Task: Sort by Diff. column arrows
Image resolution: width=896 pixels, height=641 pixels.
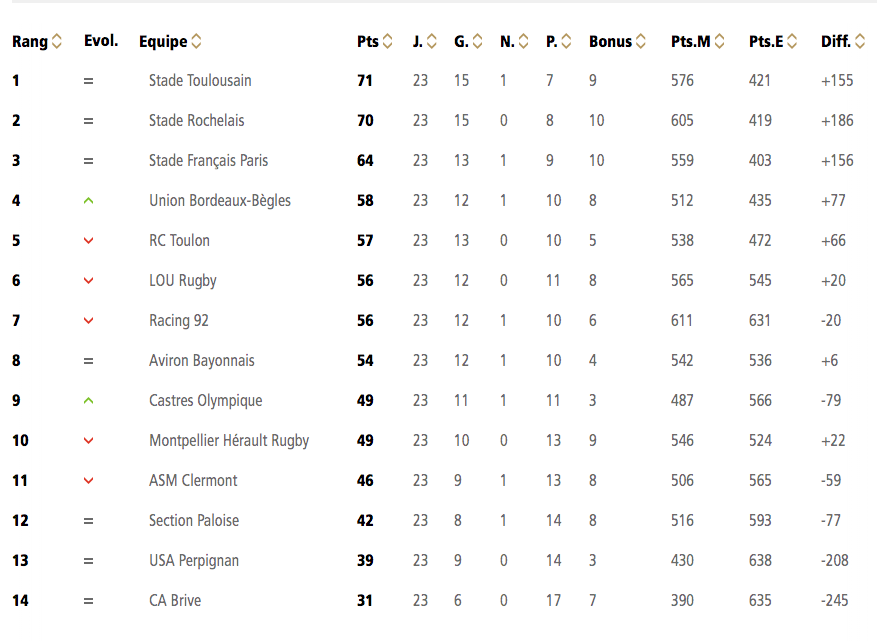Action: point(860,41)
